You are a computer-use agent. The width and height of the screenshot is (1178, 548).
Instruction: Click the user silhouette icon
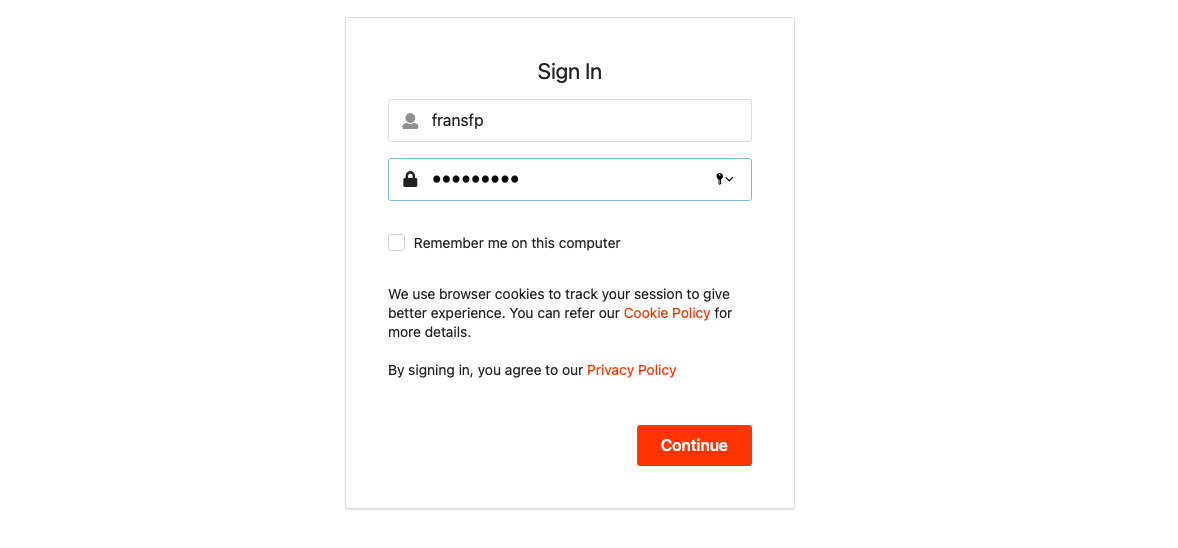tap(410, 121)
